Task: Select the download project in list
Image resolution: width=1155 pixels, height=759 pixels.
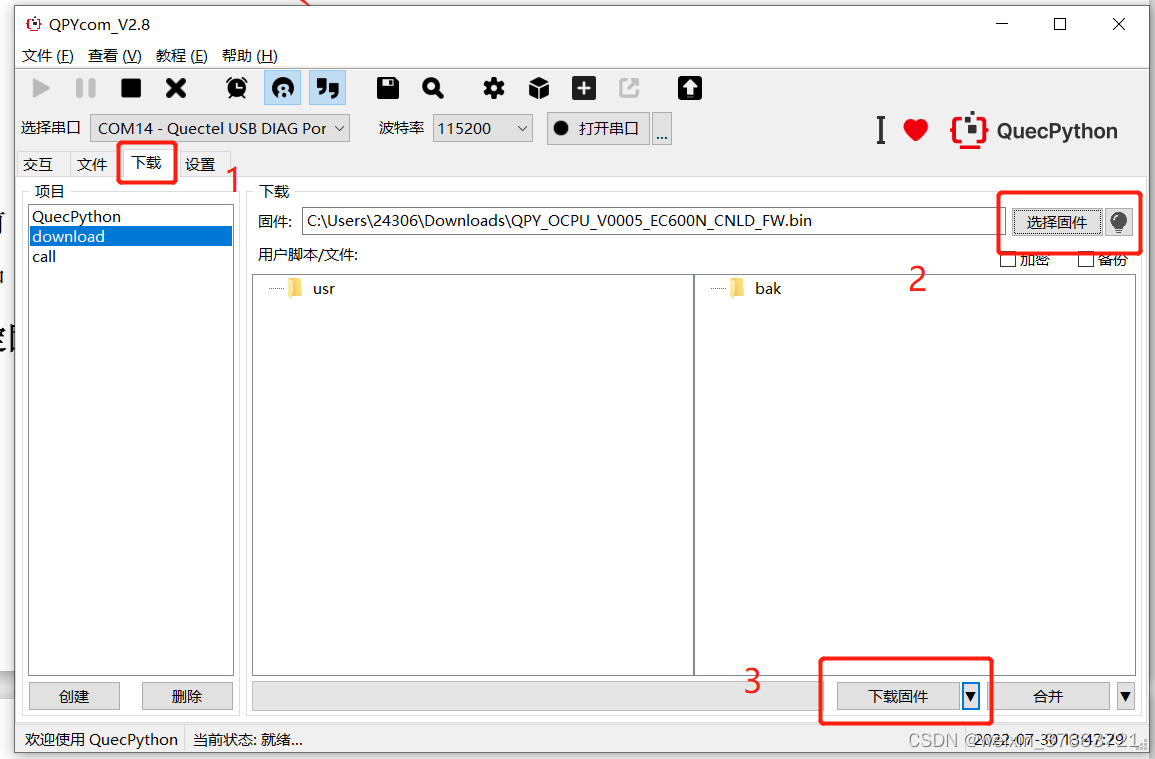Action: pos(130,237)
